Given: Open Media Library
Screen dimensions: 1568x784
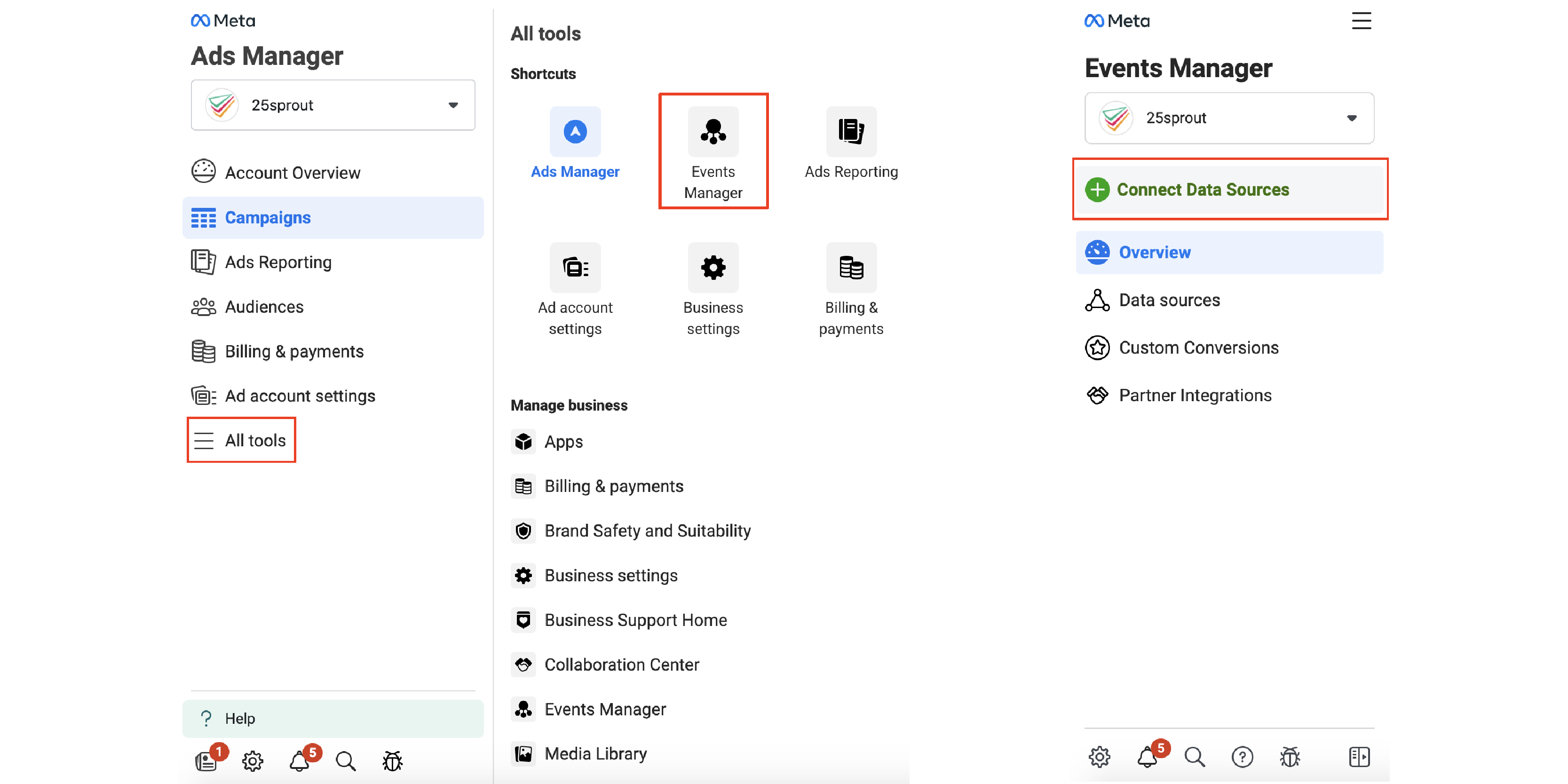Looking at the screenshot, I should click(579, 753).
